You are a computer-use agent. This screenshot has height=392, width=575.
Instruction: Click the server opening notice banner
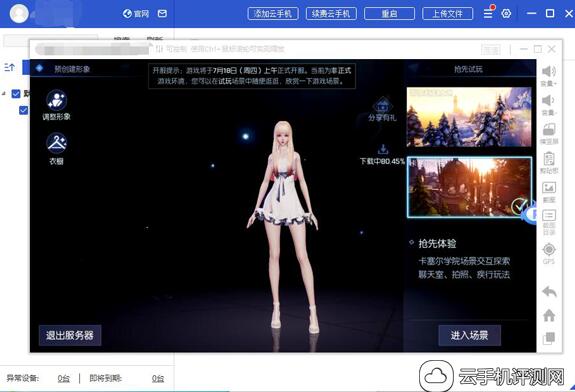click(252, 76)
